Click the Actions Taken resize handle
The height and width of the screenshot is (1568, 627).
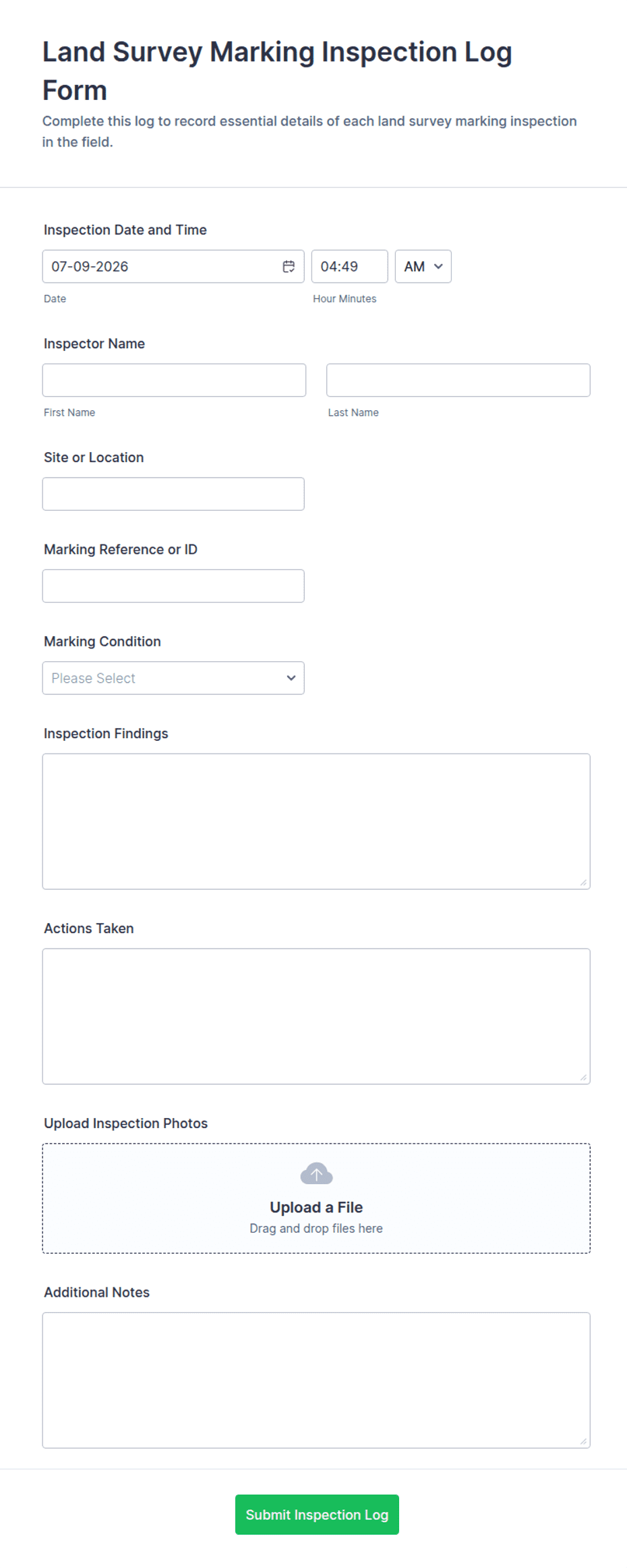click(x=583, y=1077)
